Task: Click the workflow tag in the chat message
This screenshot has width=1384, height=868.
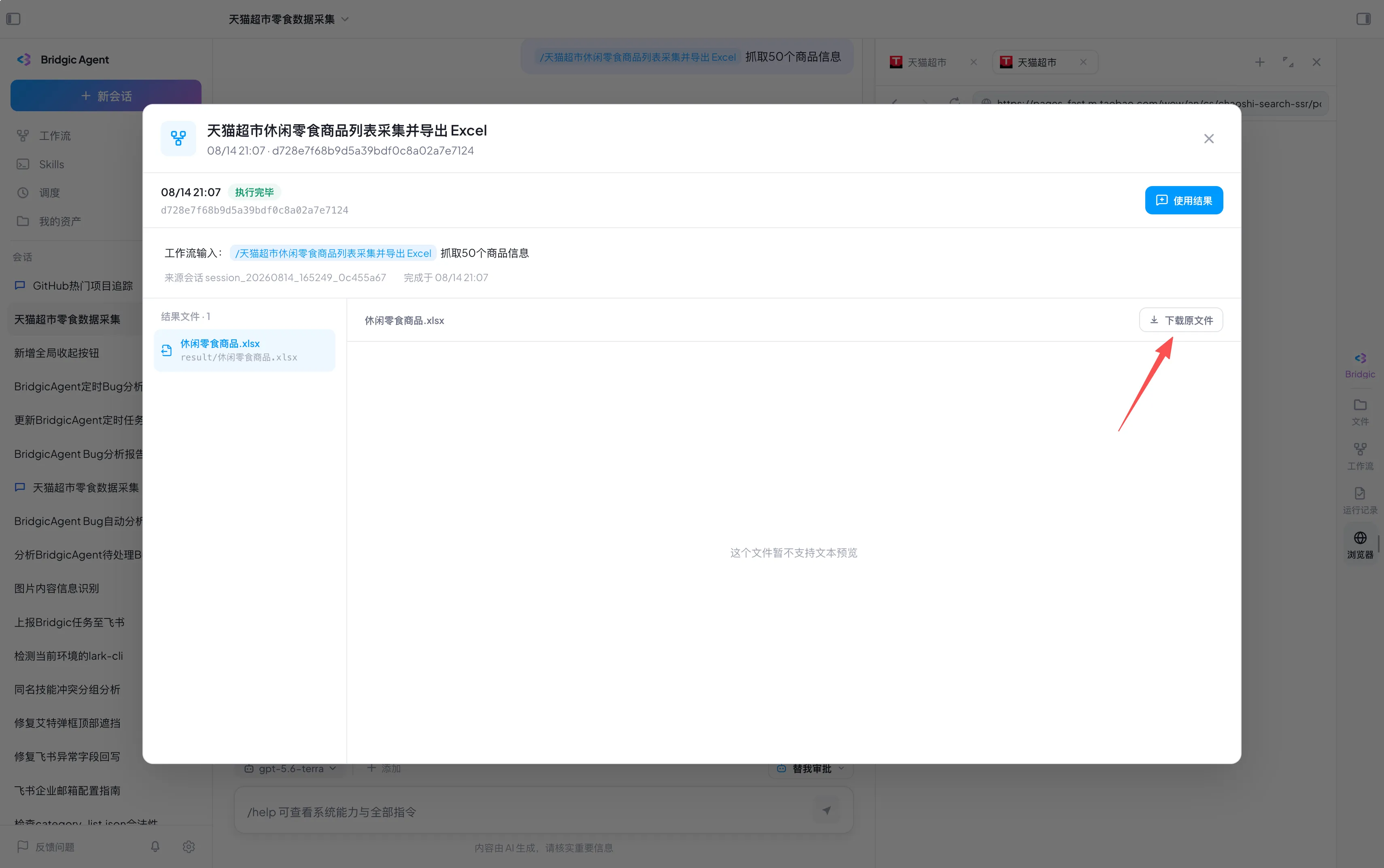Action: (x=637, y=57)
